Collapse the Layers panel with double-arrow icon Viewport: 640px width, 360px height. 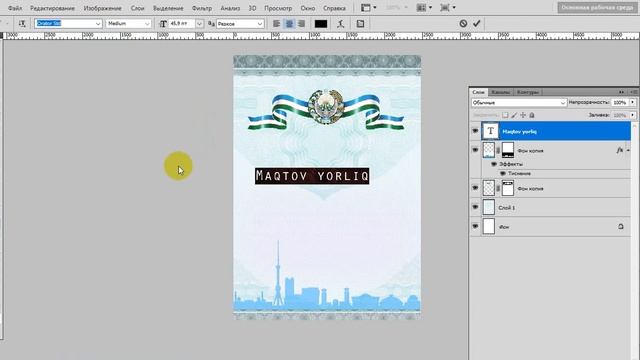coord(621,92)
